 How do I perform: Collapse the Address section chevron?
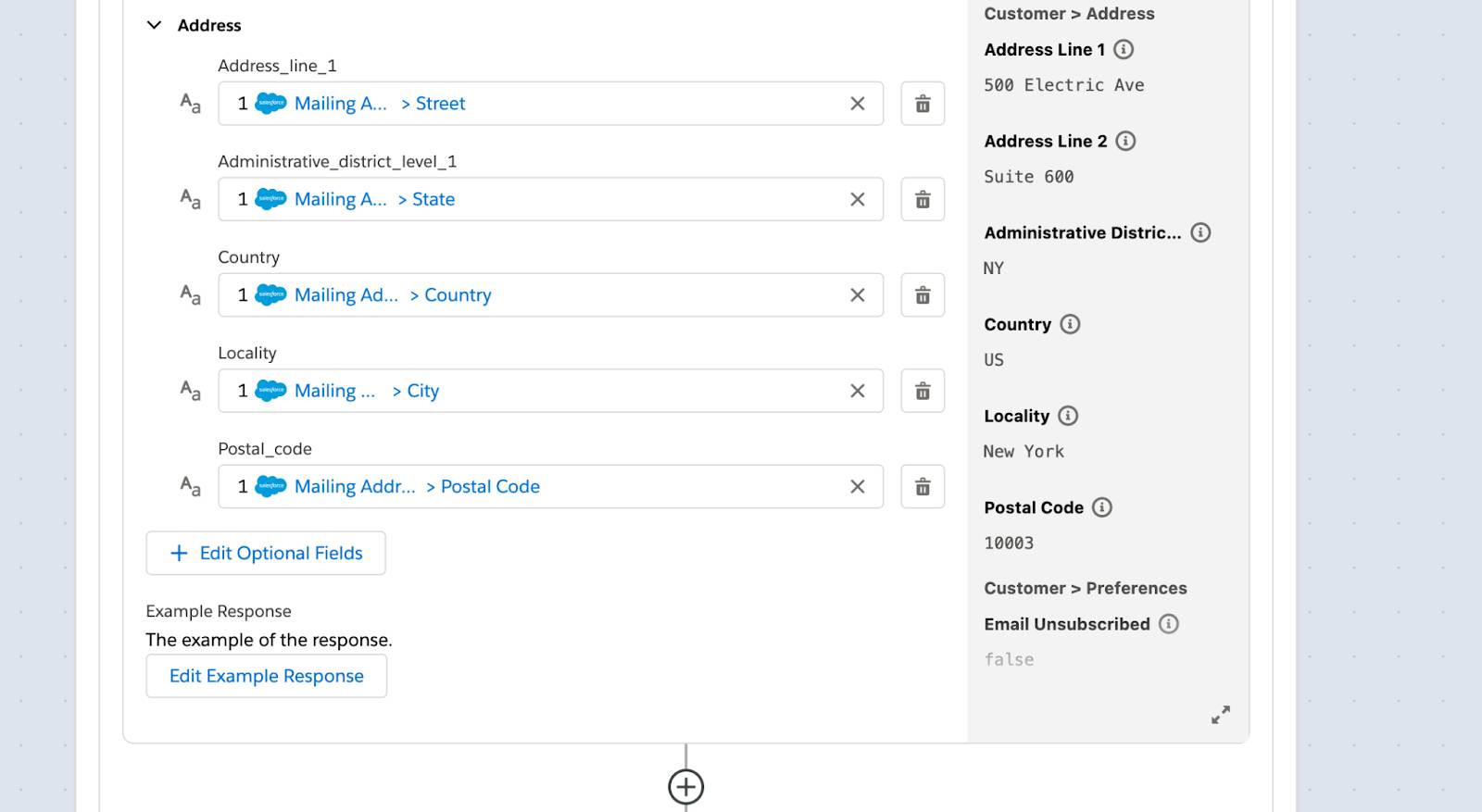click(x=154, y=25)
